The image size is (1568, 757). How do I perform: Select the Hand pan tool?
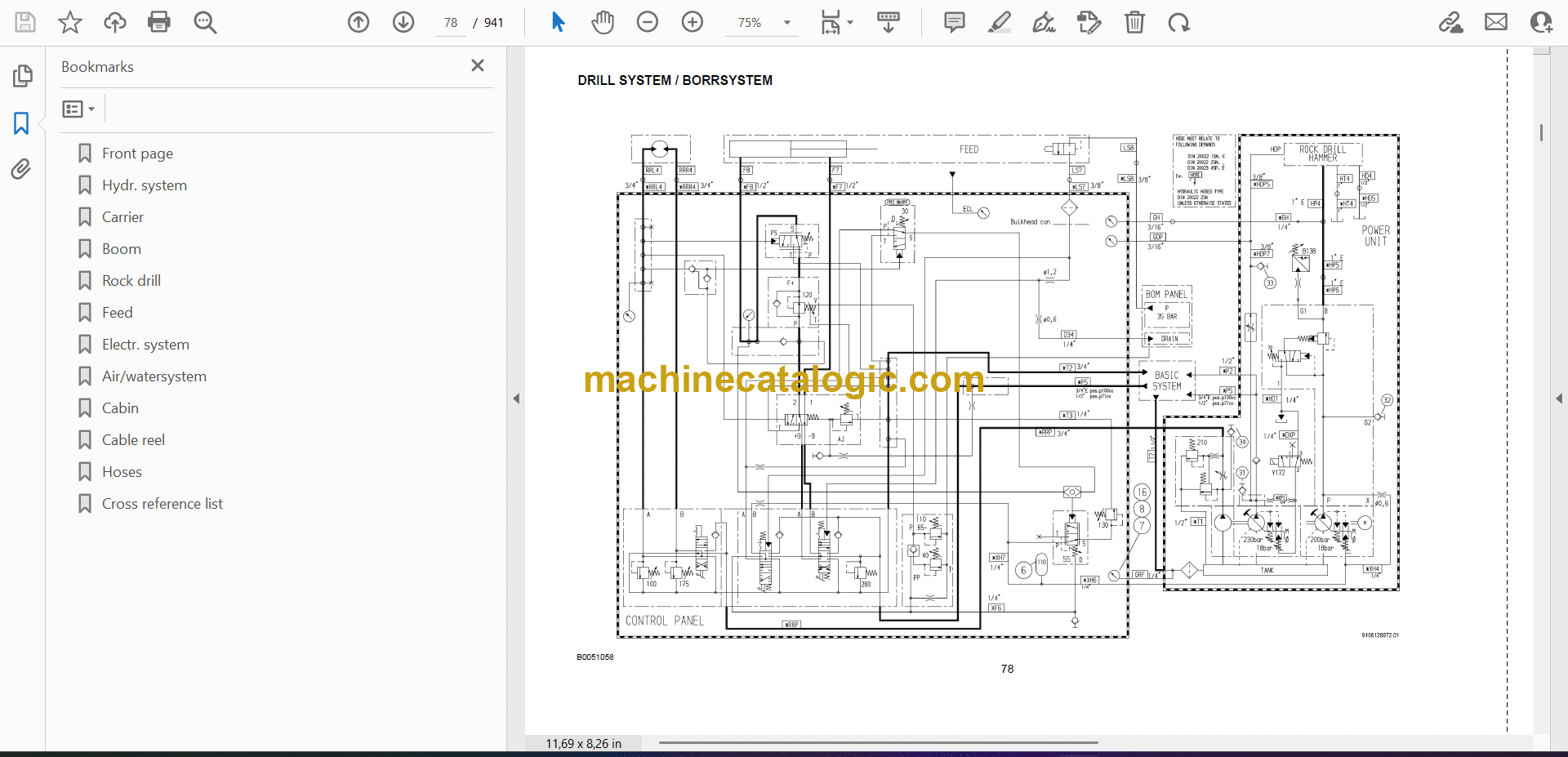coord(603,22)
